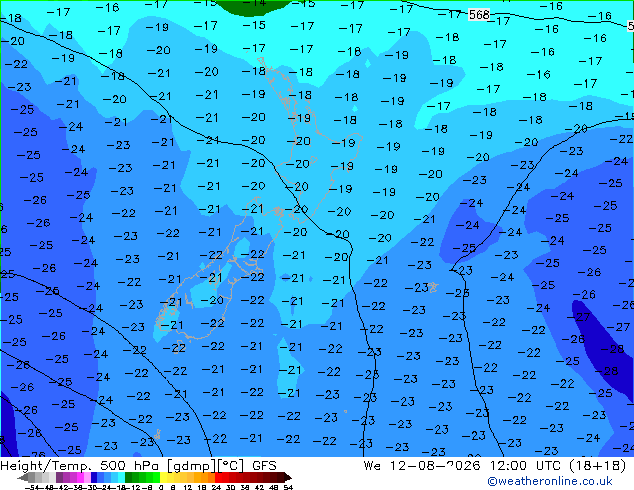Viewport: 634px width, 490px height.
Task: Click the 568 height contour label
Action: [x=479, y=15]
